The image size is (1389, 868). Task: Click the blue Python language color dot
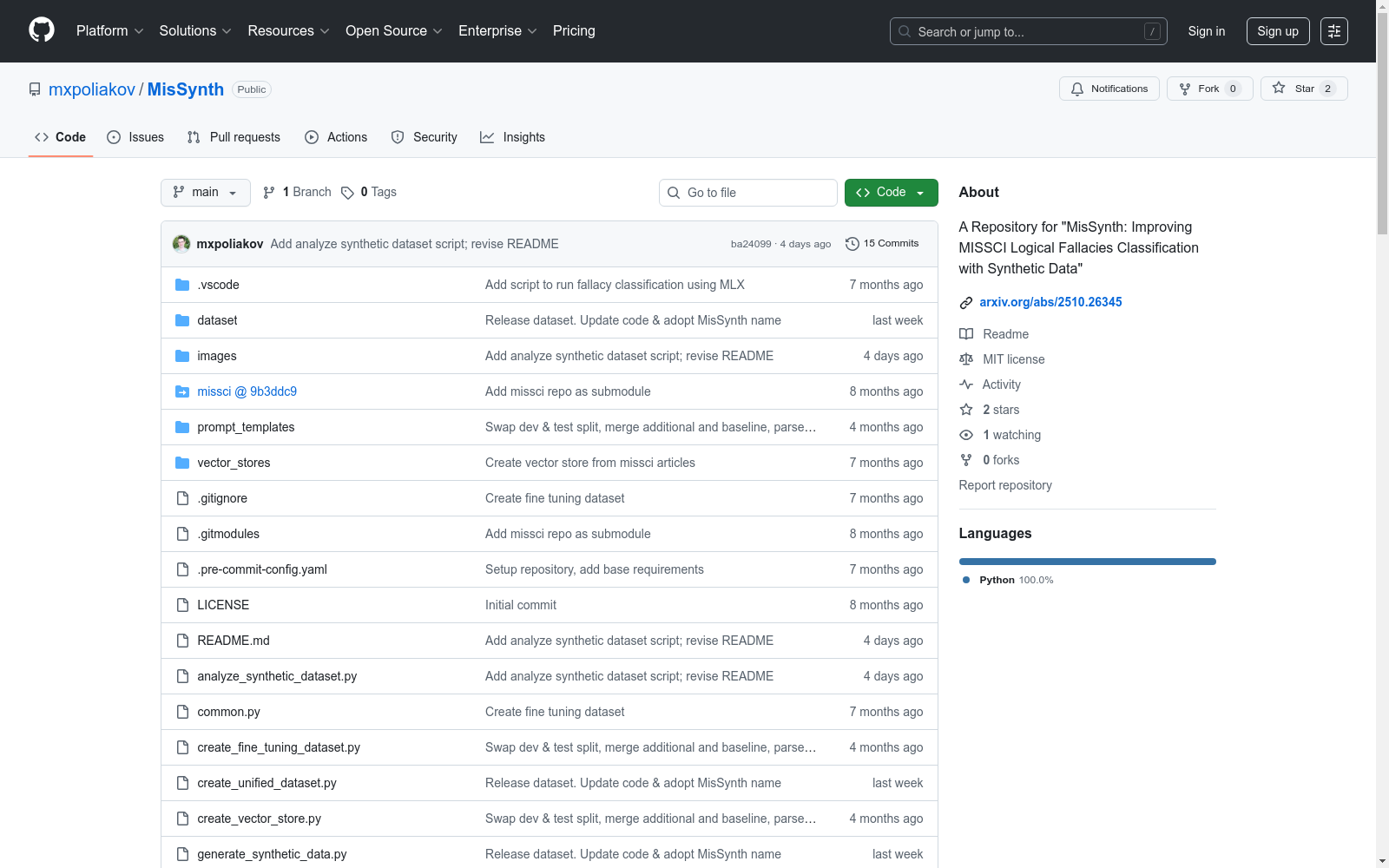[966, 580]
